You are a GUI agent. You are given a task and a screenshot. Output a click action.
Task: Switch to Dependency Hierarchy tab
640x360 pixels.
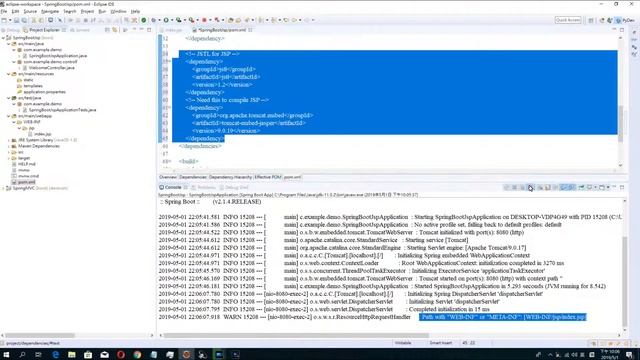(230, 177)
